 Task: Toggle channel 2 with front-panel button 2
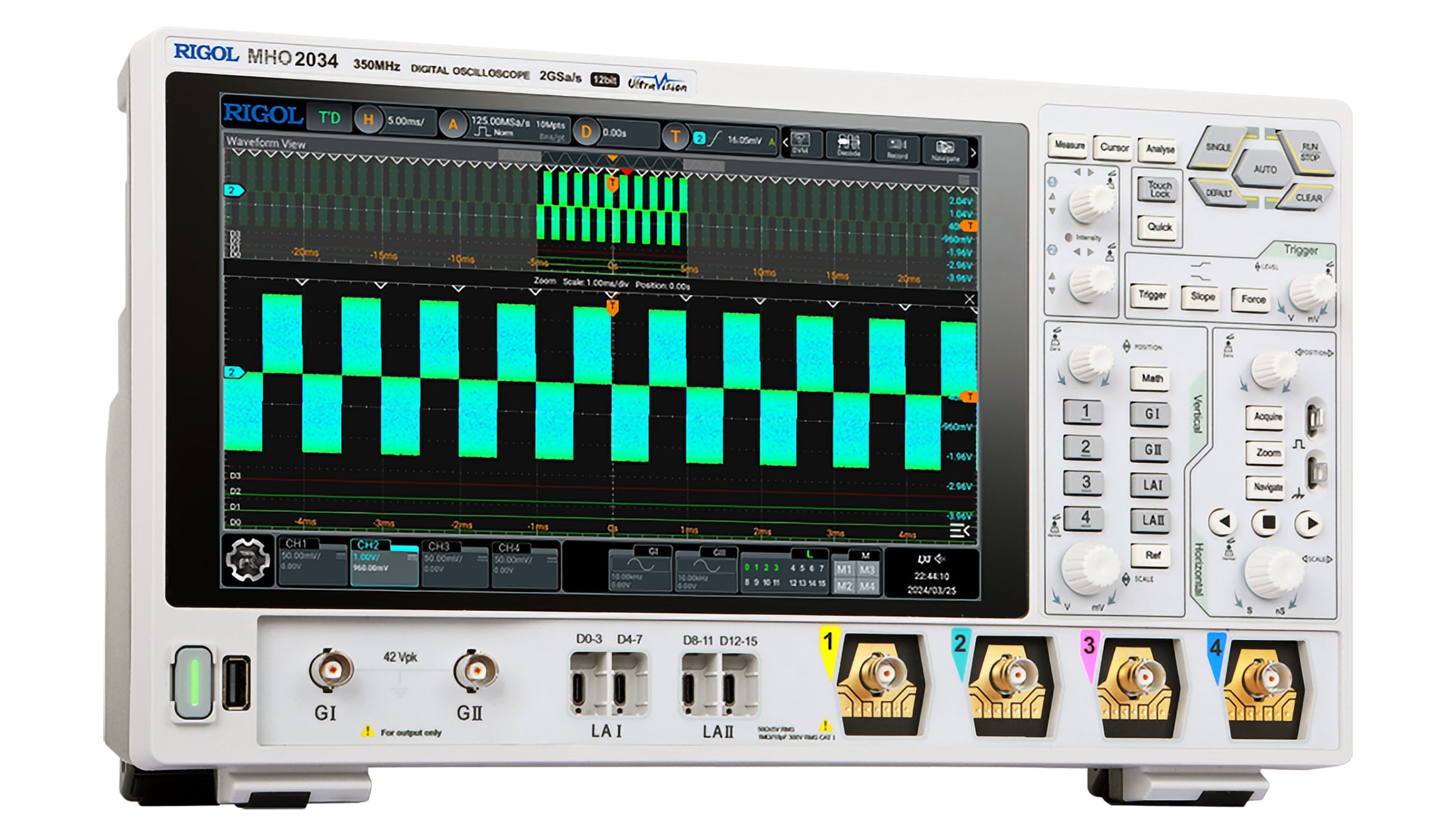tap(1083, 447)
